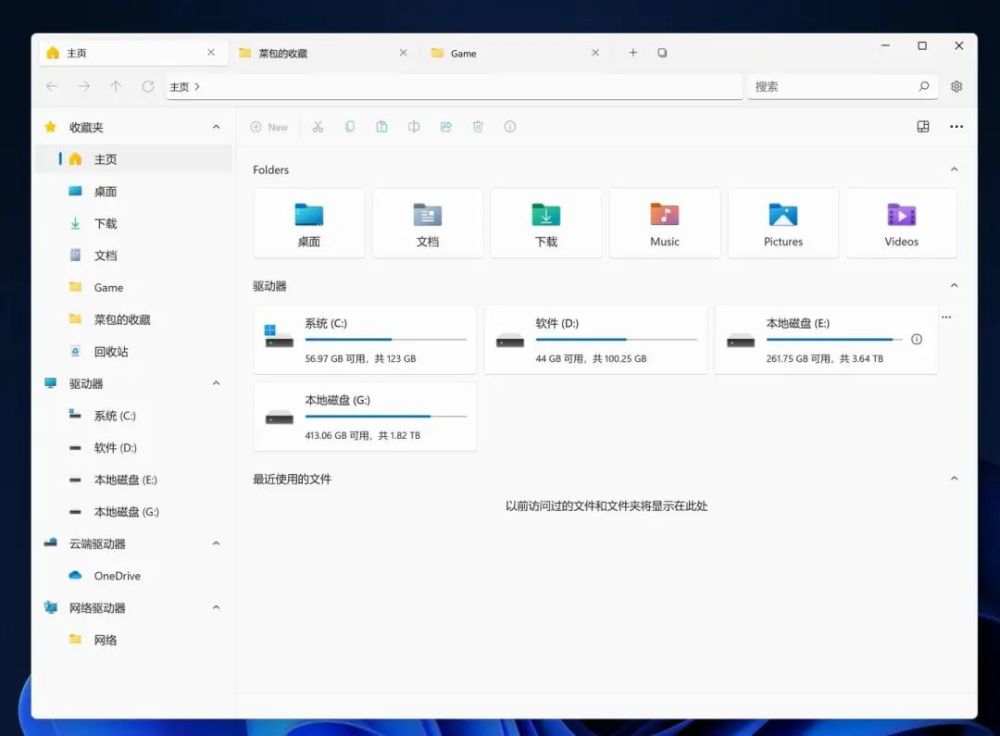The height and width of the screenshot is (736, 1000).
Task: Collapse the 驱动器 sidebar group
Action: coord(216,383)
